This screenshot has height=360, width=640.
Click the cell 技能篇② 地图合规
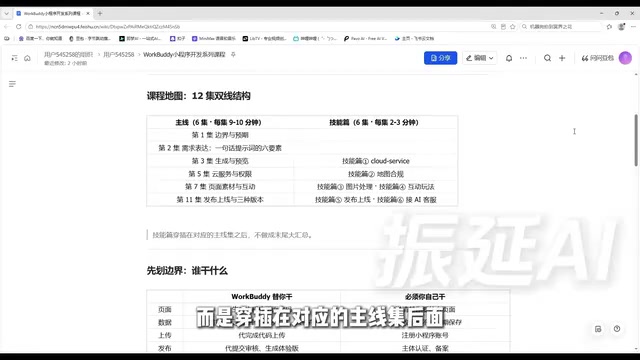[x=376, y=174]
